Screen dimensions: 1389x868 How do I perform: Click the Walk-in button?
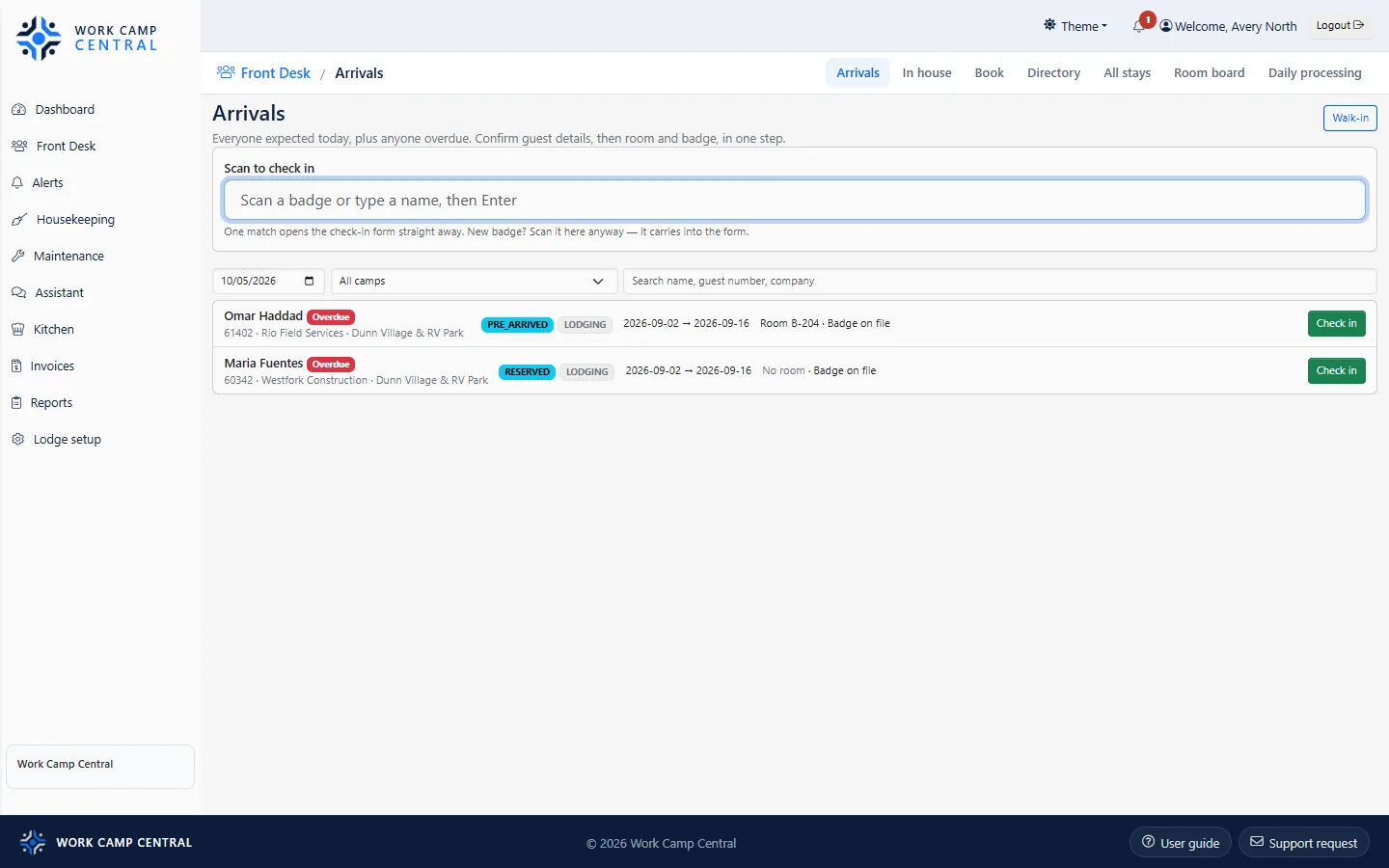[x=1349, y=118]
